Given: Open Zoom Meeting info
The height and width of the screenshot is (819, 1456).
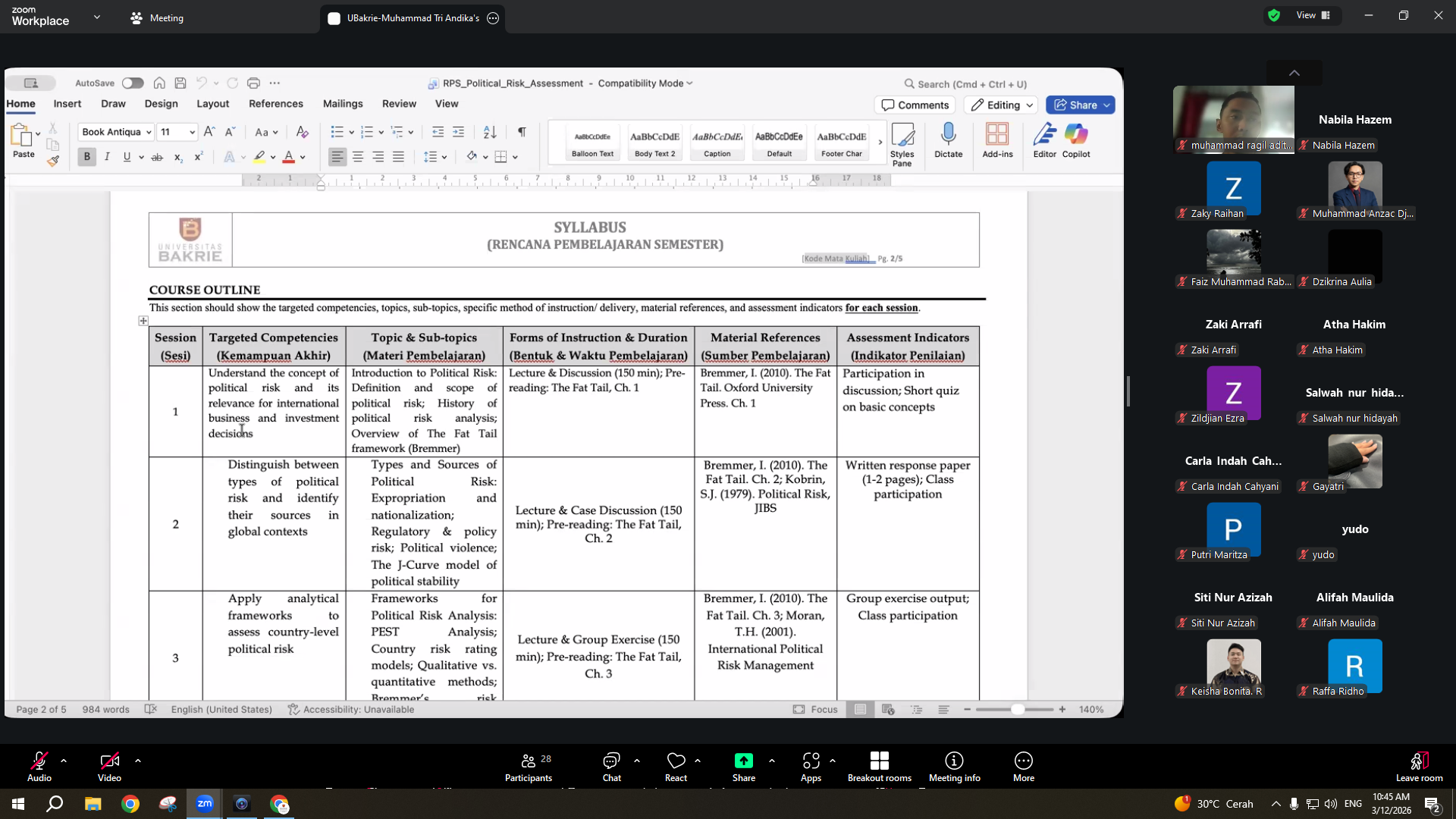Looking at the screenshot, I should click(954, 767).
